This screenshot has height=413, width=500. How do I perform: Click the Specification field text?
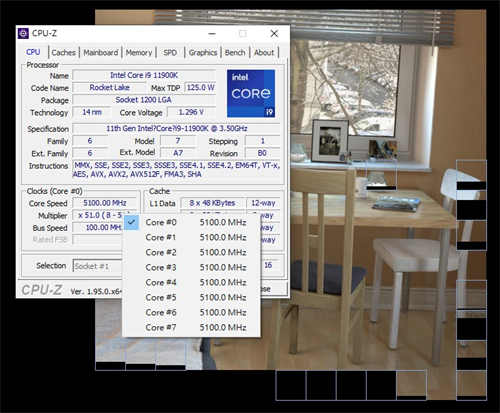click(177, 128)
